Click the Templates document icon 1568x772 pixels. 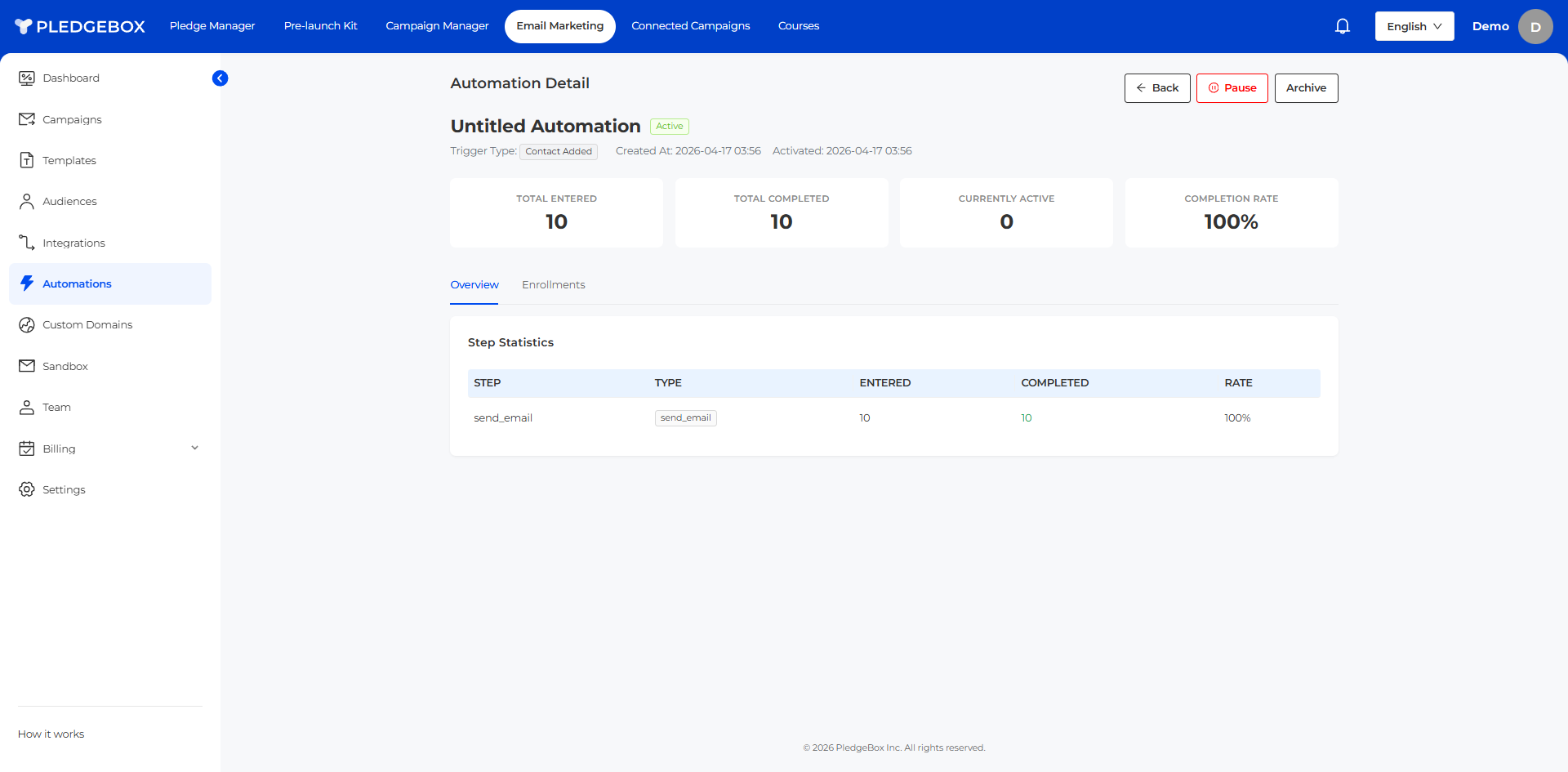pyautogui.click(x=27, y=160)
